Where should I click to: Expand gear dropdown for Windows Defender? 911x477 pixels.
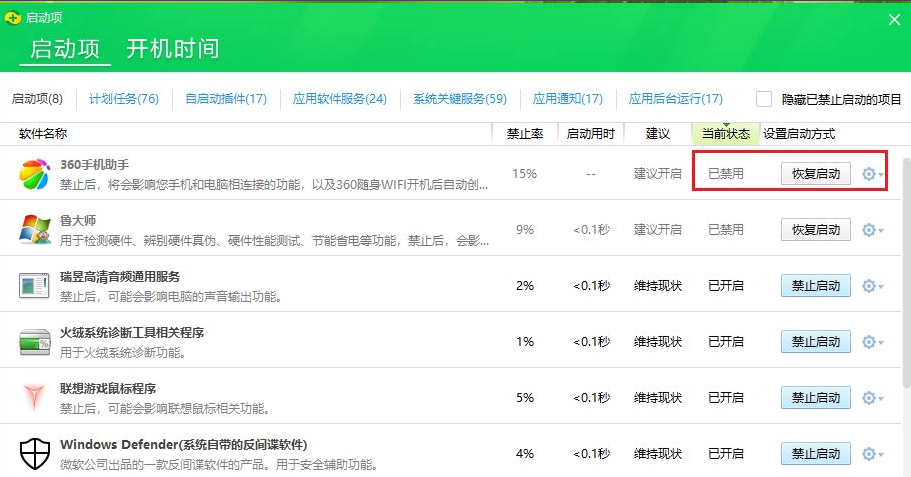click(881, 455)
